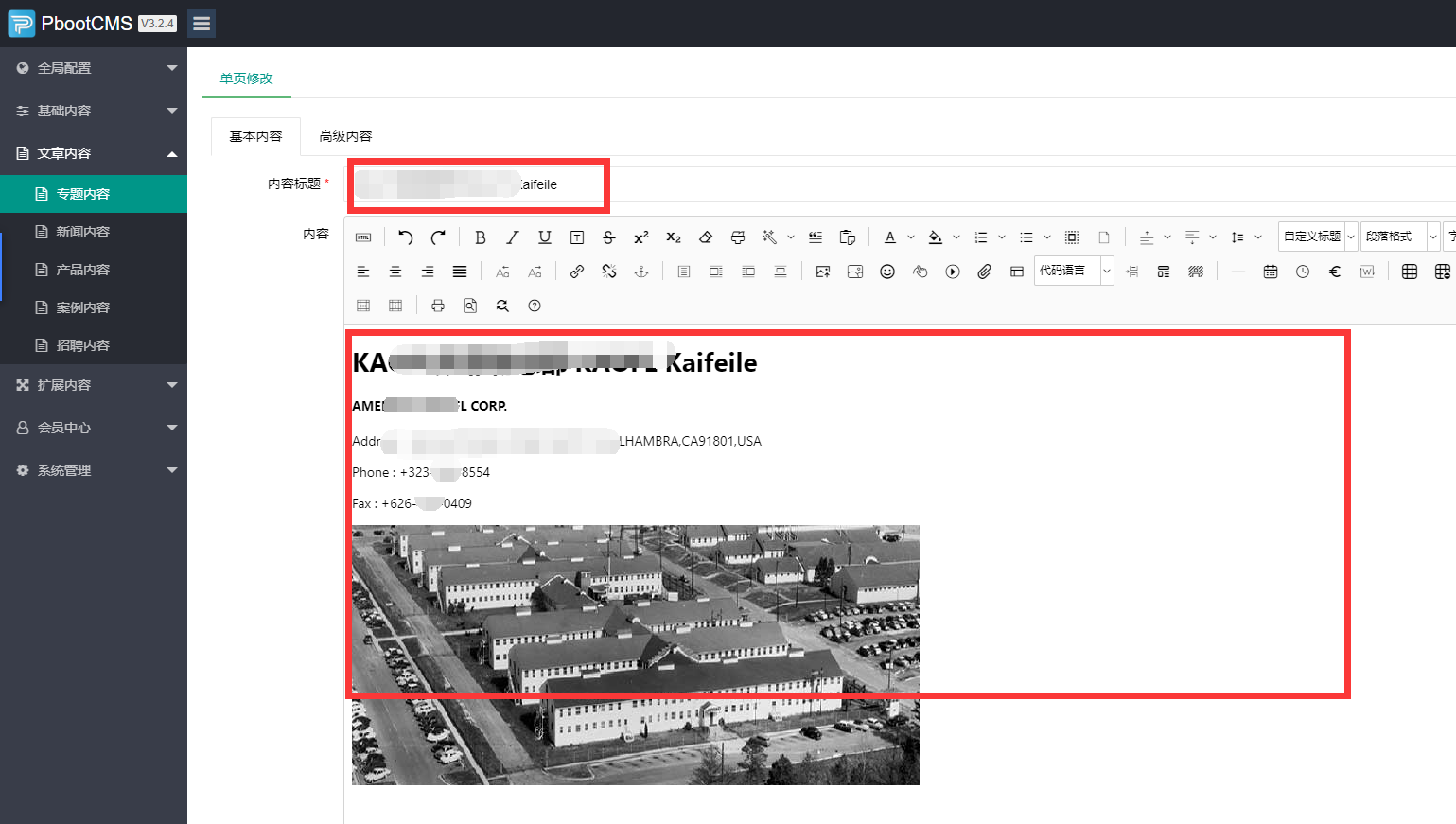This screenshot has width=1456, height=824.
Task: Justify the text
Action: [460, 272]
